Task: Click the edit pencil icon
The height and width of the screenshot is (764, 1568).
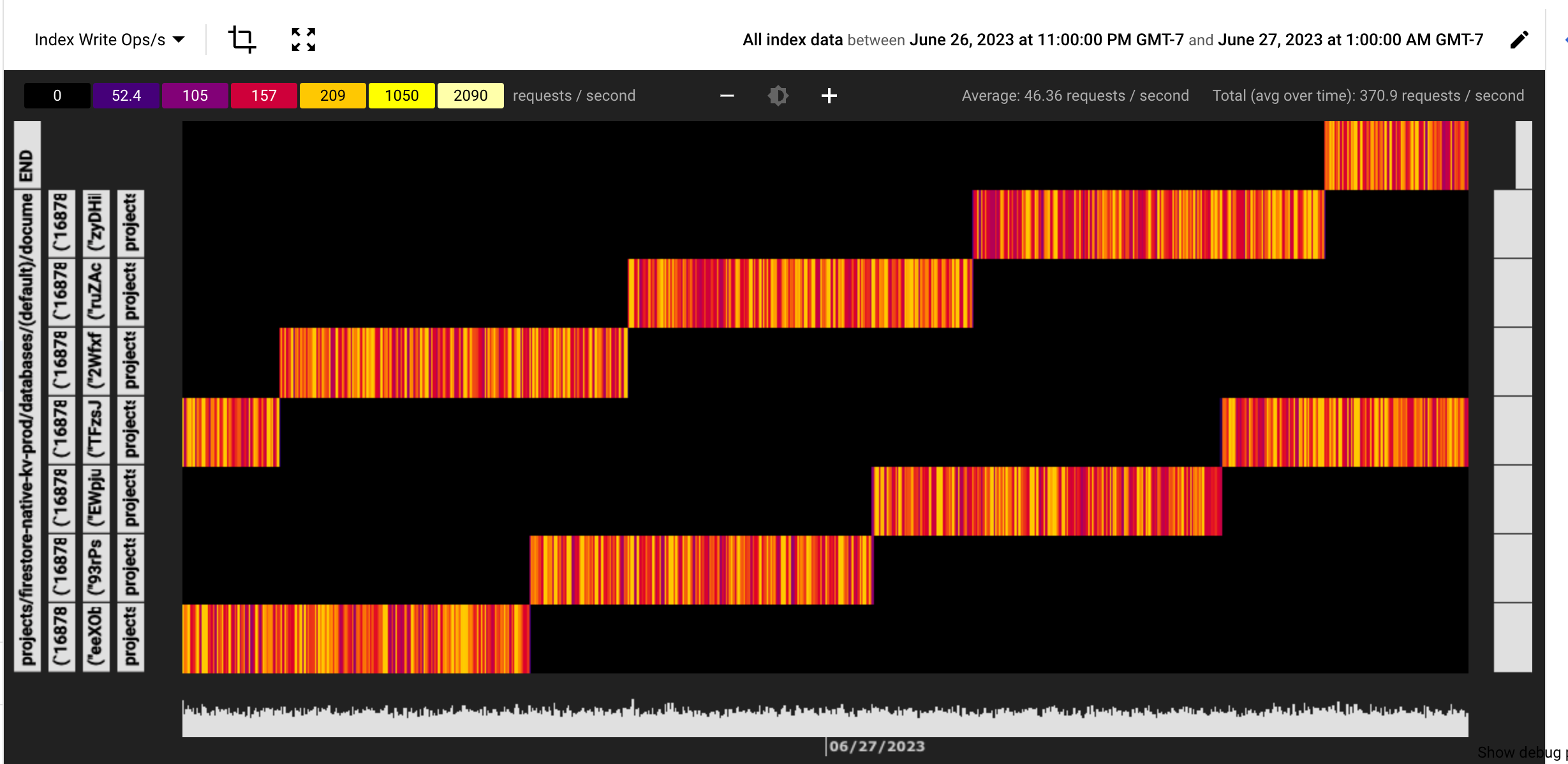Action: (1517, 40)
